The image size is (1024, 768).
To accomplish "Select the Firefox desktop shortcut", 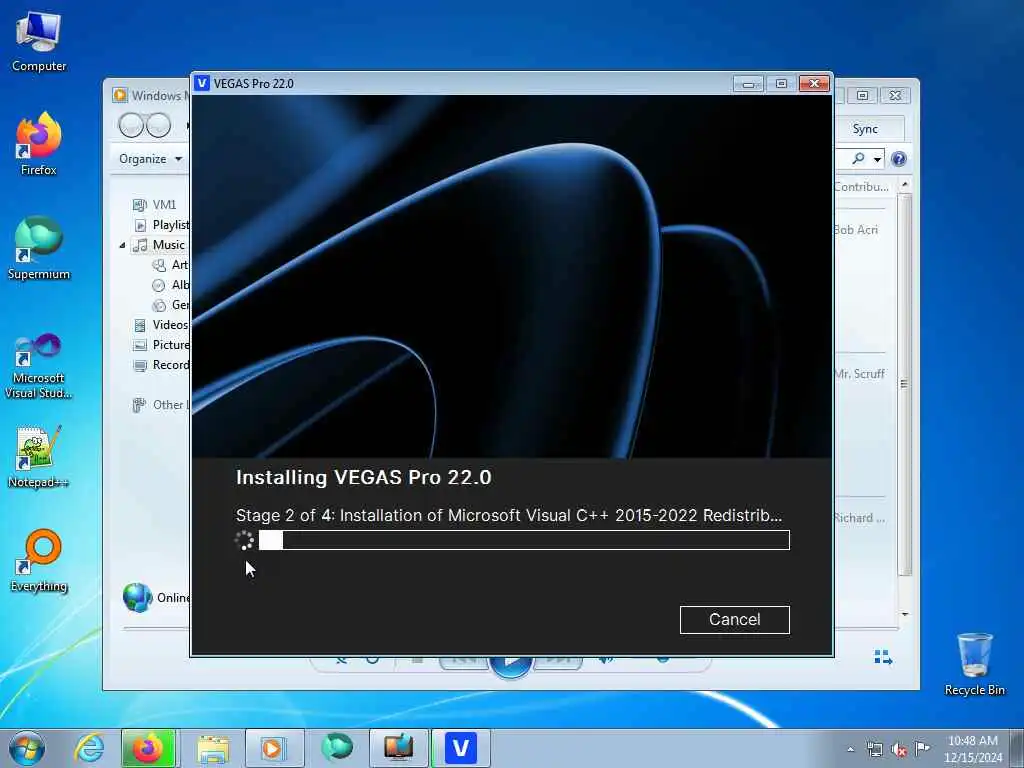I will click(39, 144).
